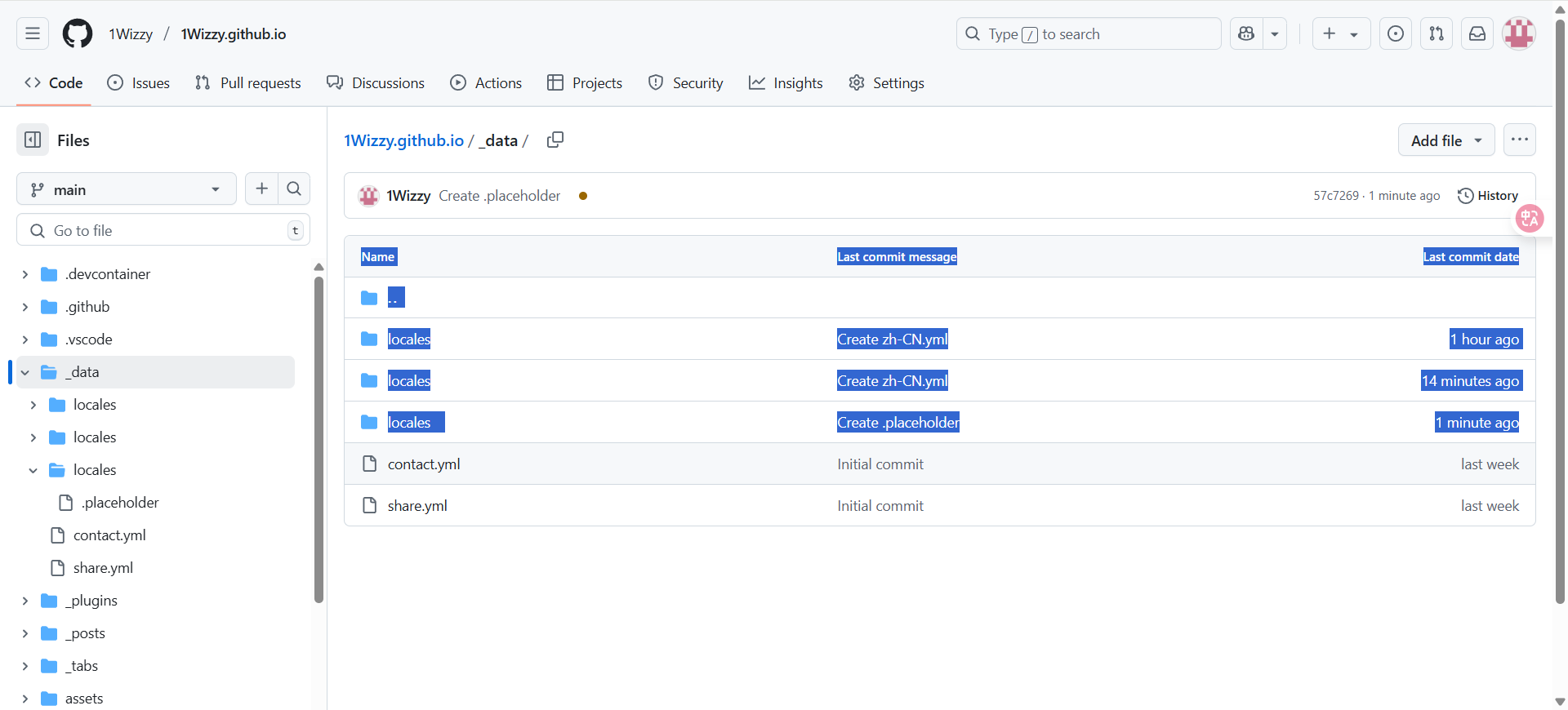This screenshot has height=710, width=1568.
Task: Switch to the Discussions tab
Action: [376, 82]
